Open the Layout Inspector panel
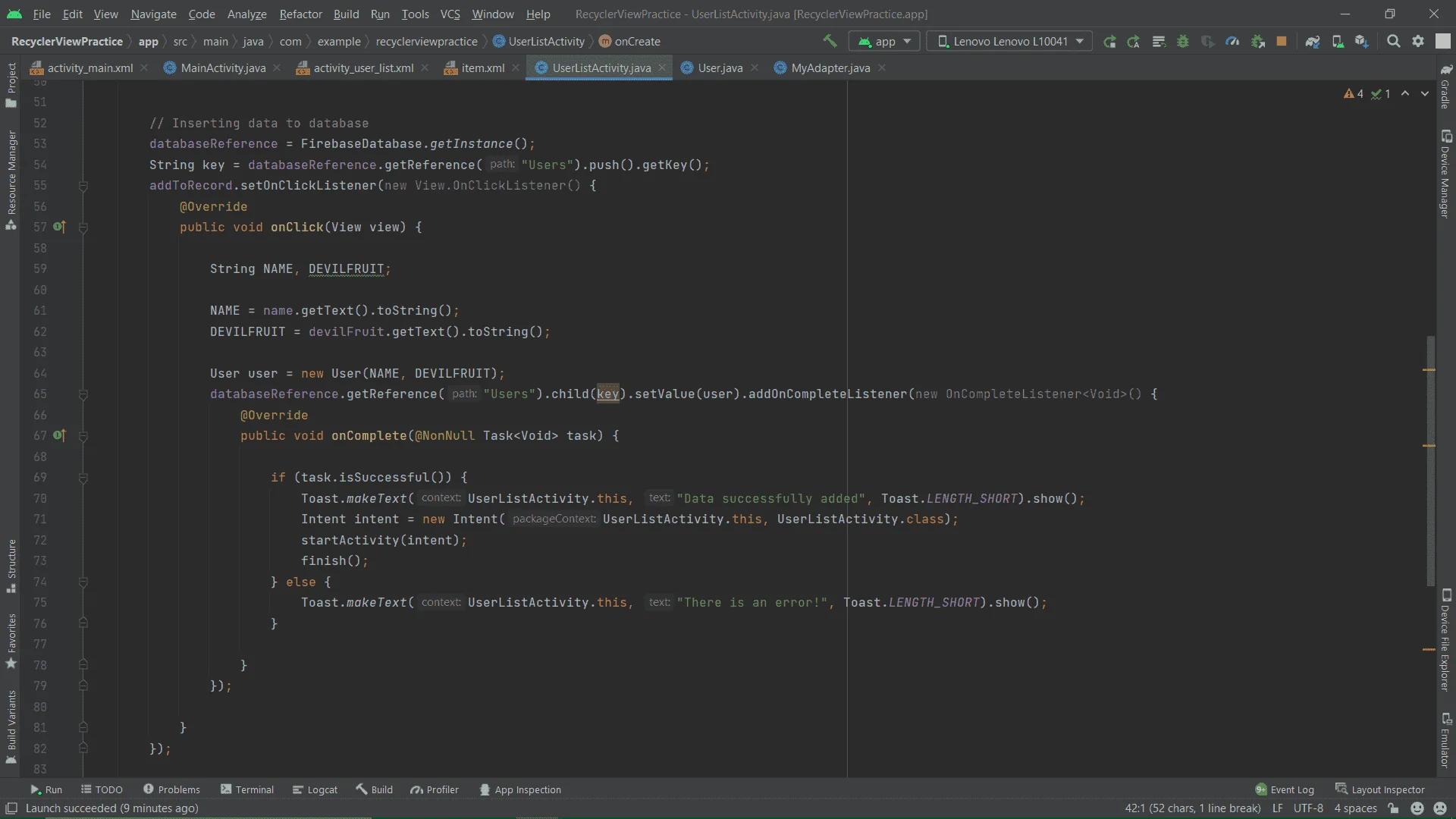The image size is (1456, 819). (x=1380, y=789)
